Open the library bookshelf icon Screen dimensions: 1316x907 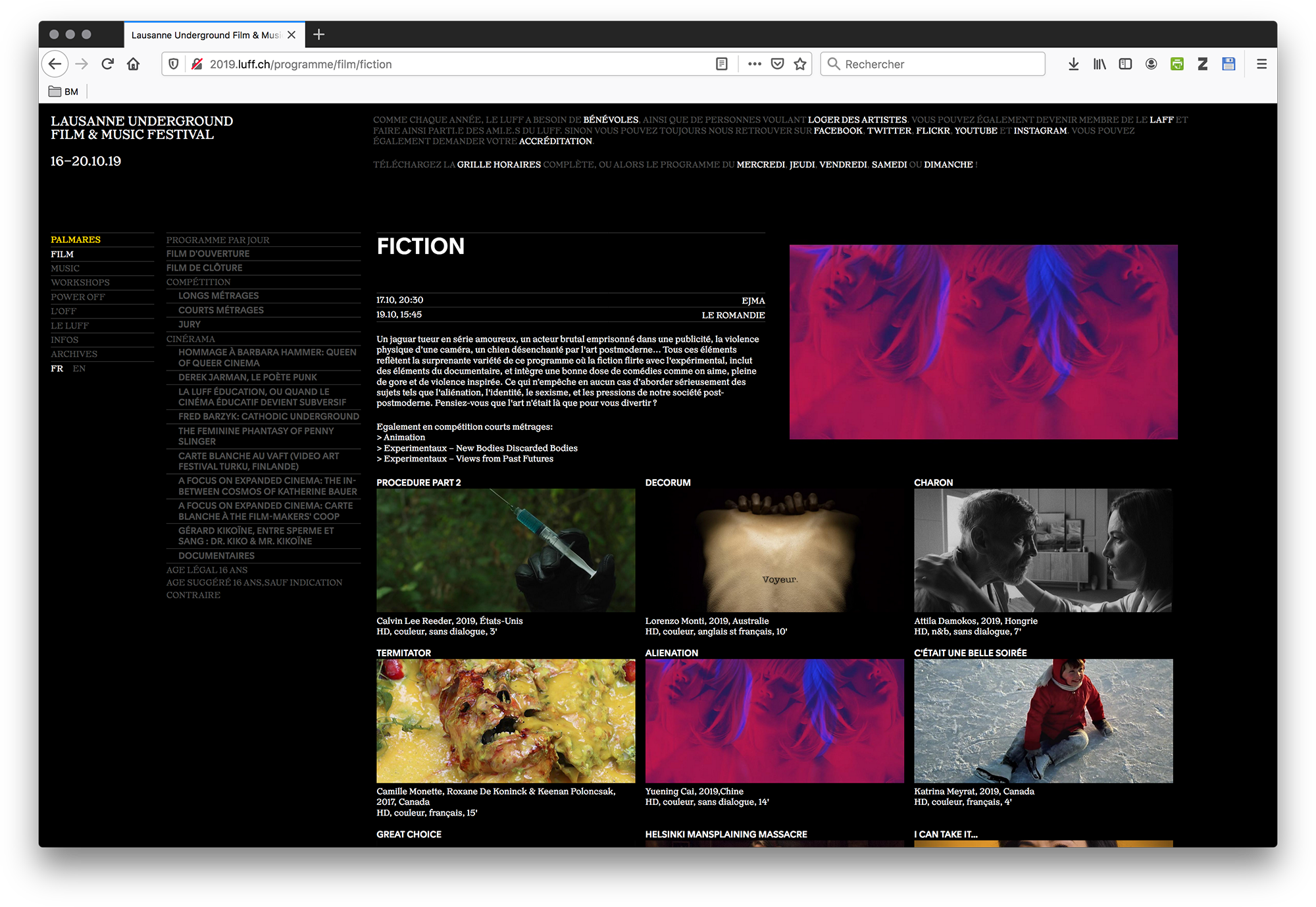point(1100,64)
